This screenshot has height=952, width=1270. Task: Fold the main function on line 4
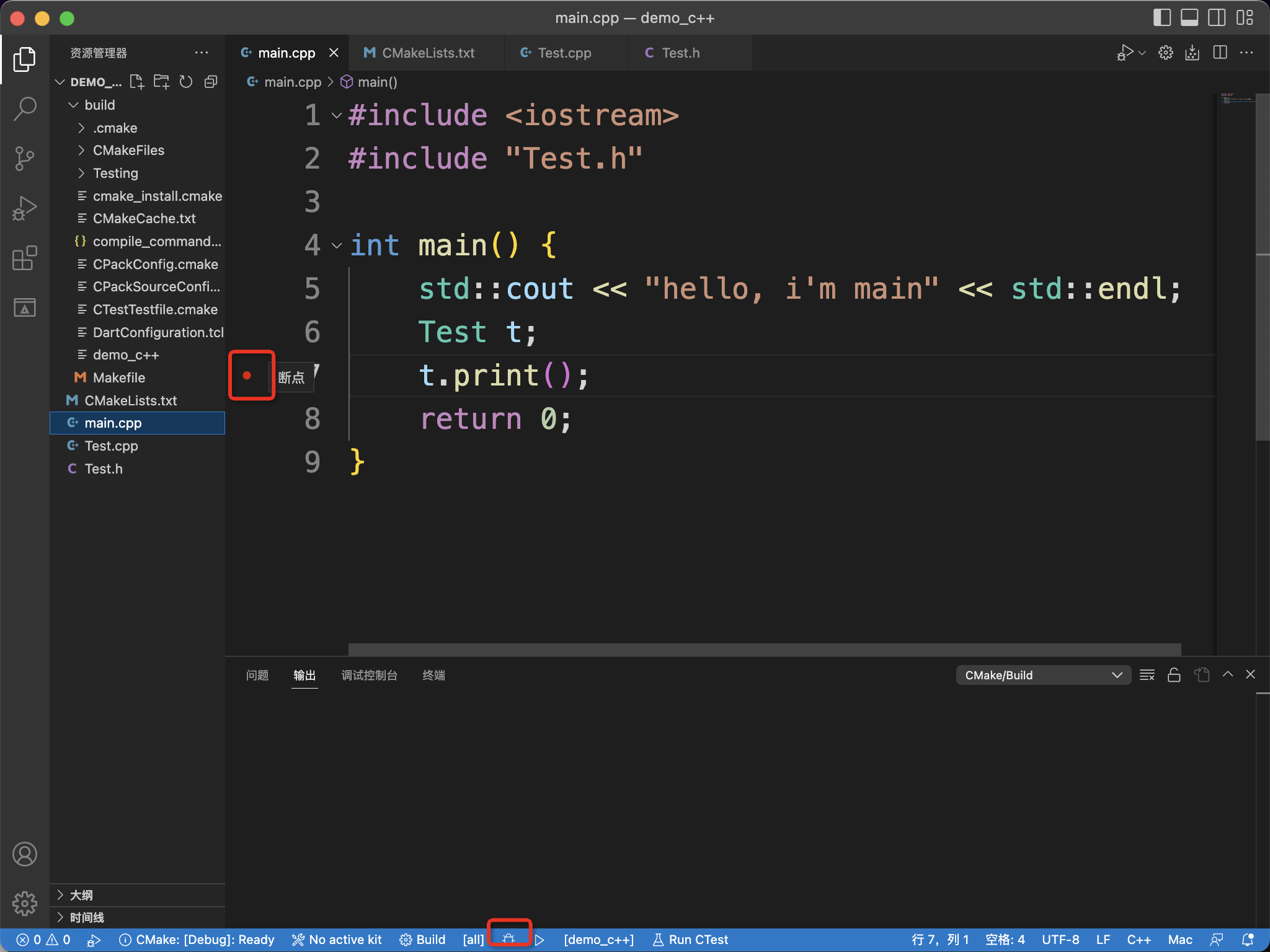coord(337,245)
